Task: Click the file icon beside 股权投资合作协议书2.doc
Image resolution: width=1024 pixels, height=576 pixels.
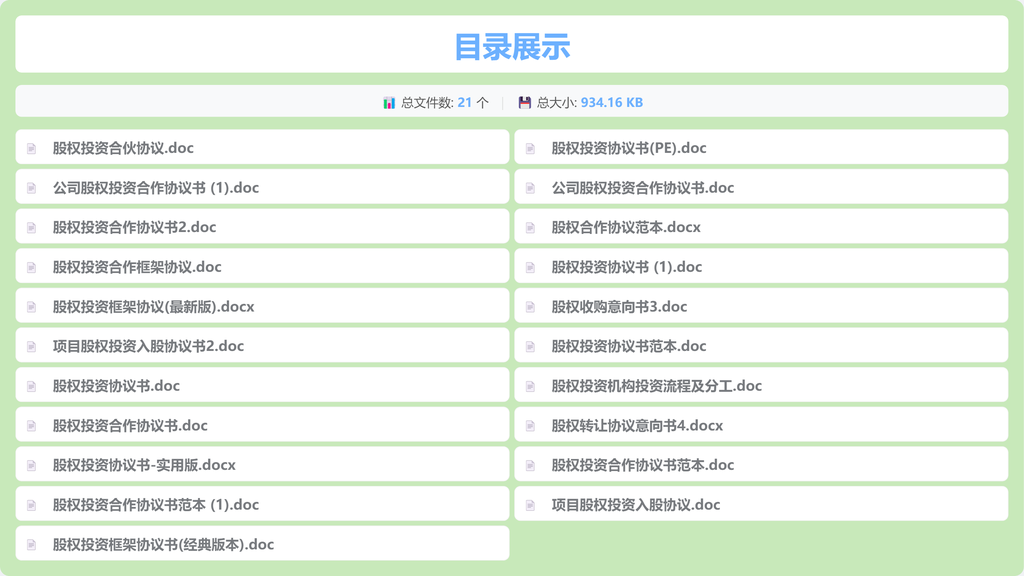Action: tap(31, 228)
